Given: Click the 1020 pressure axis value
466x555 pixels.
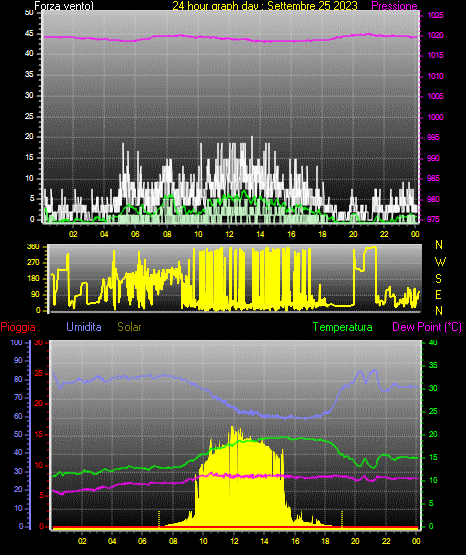Looking at the screenshot, I should click(435, 35).
